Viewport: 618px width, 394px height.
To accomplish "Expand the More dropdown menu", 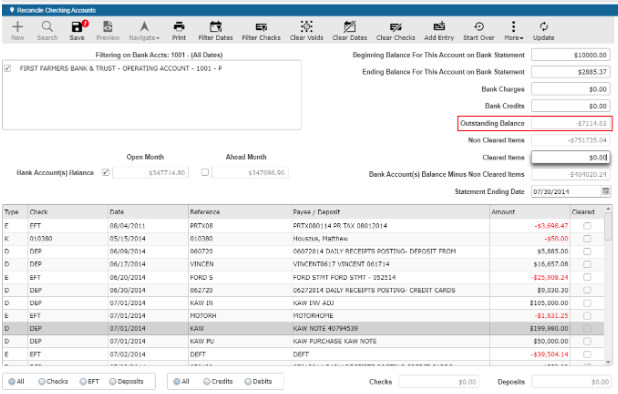I will pos(513,31).
